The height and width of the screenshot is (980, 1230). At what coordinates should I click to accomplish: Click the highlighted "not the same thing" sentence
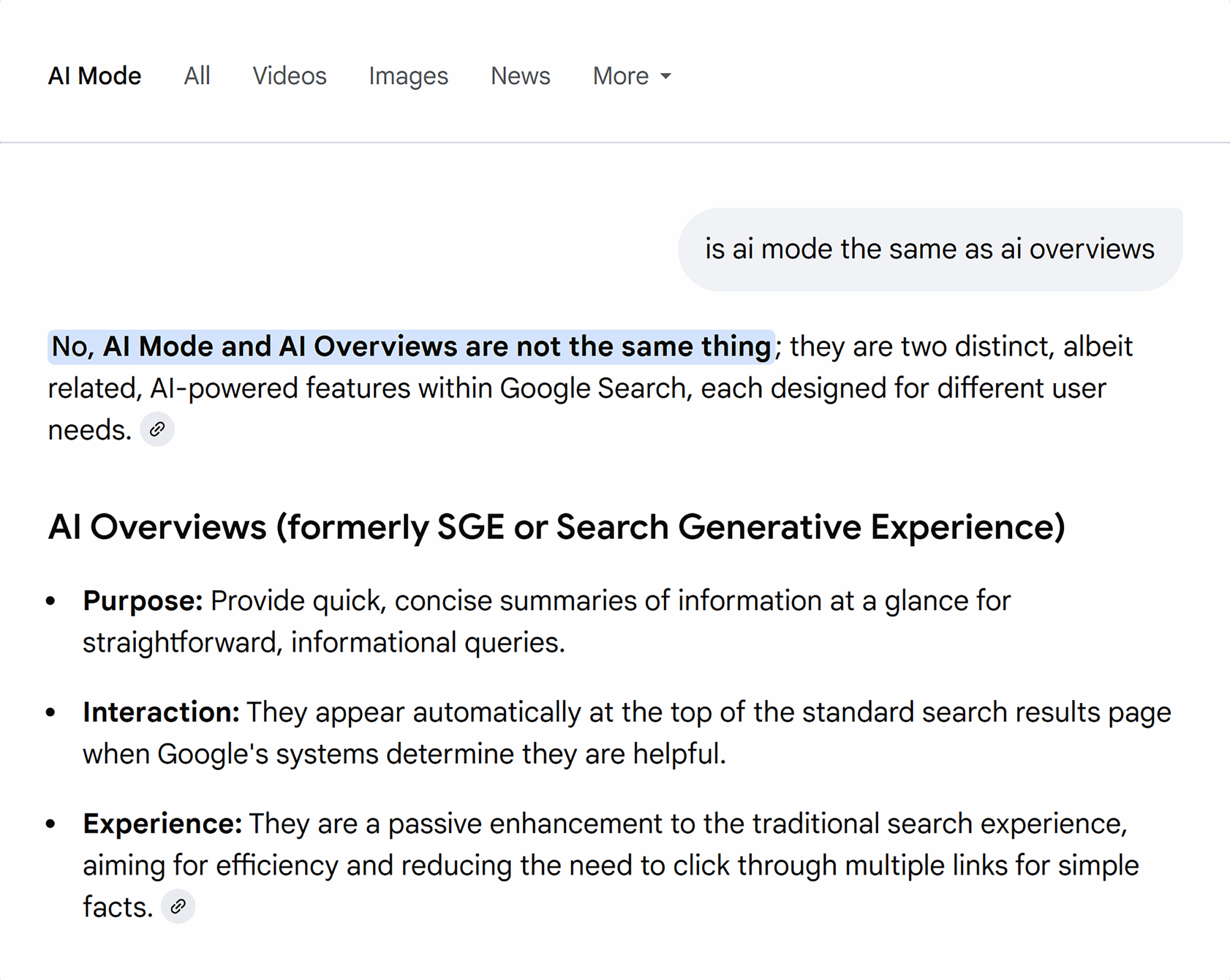411,346
